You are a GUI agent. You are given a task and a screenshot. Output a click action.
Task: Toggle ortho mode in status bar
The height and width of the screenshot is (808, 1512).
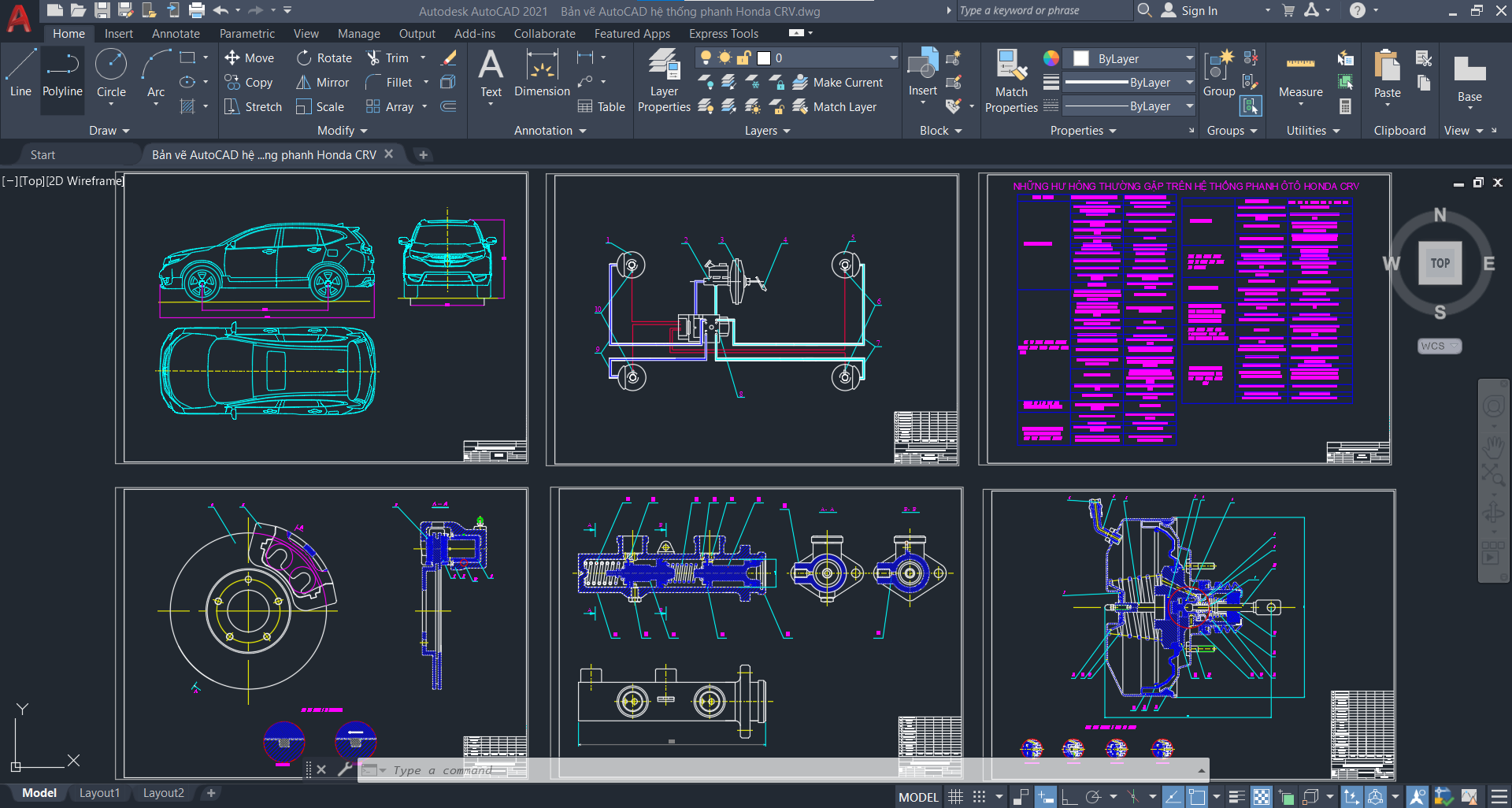[1069, 797]
